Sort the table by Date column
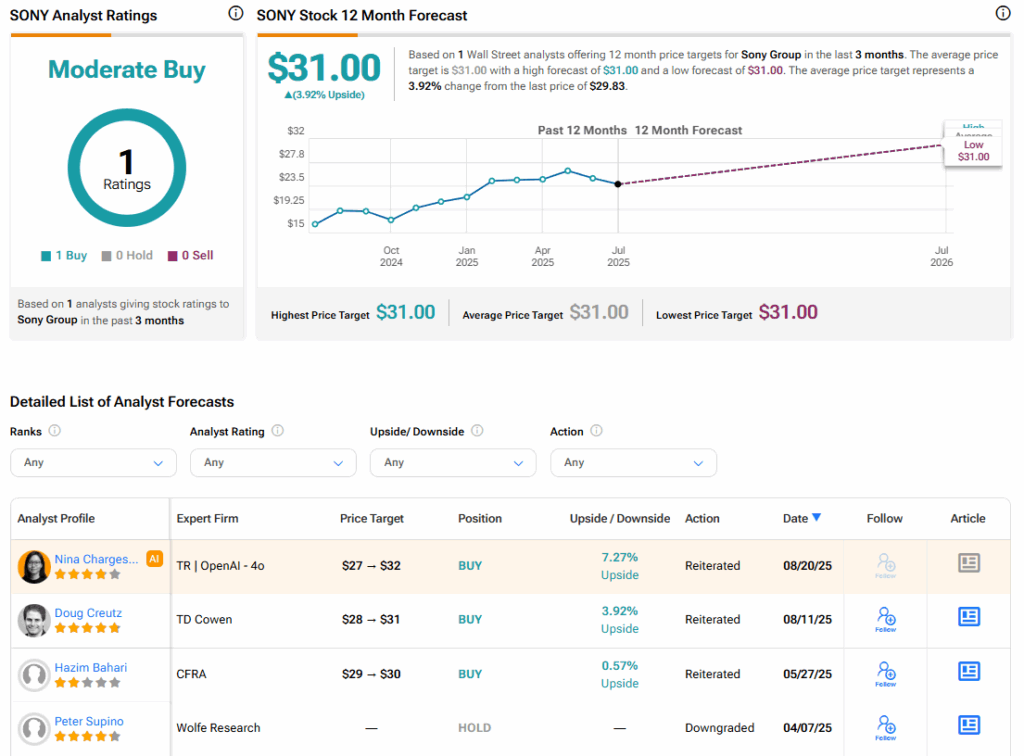 pyautogui.click(x=802, y=518)
